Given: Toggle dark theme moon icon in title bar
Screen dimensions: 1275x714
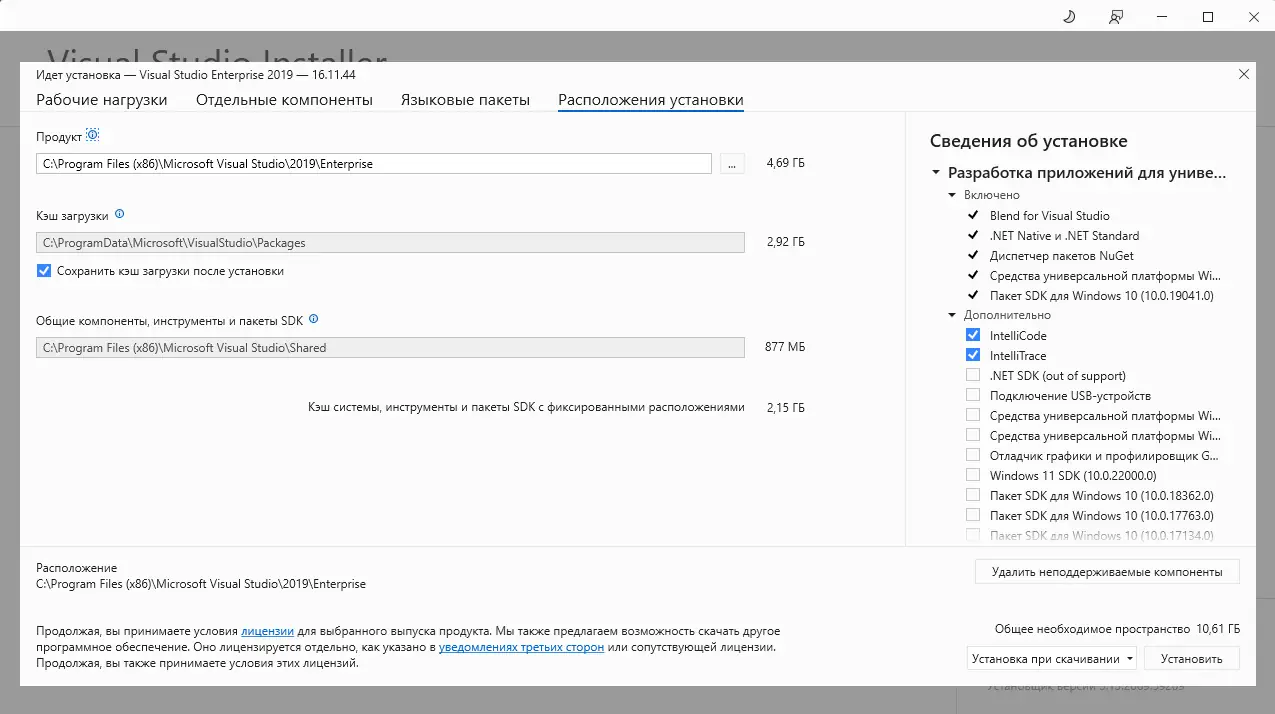Looking at the screenshot, I should tap(1069, 17).
